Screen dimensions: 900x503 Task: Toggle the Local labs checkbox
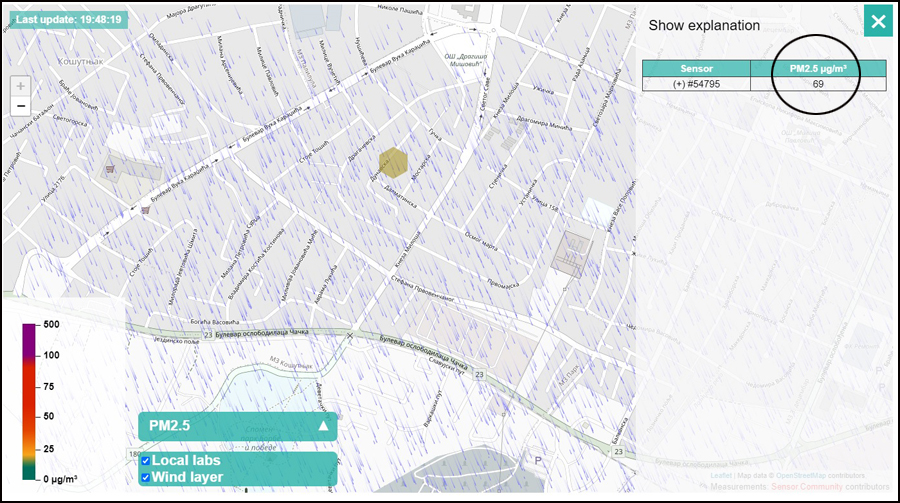click(x=146, y=461)
